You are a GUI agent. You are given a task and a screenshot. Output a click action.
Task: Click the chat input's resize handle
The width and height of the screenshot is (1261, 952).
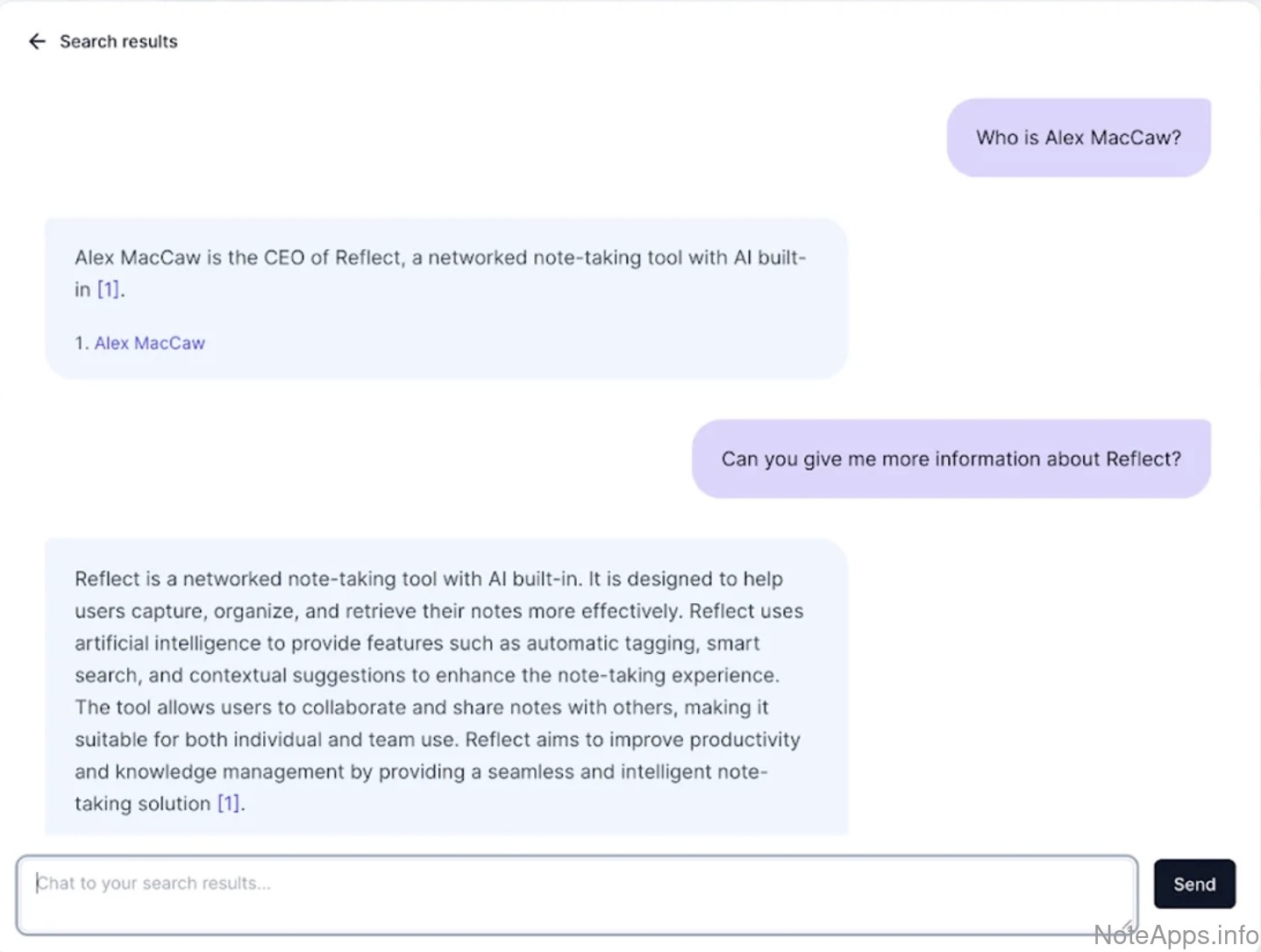point(1128,926)
